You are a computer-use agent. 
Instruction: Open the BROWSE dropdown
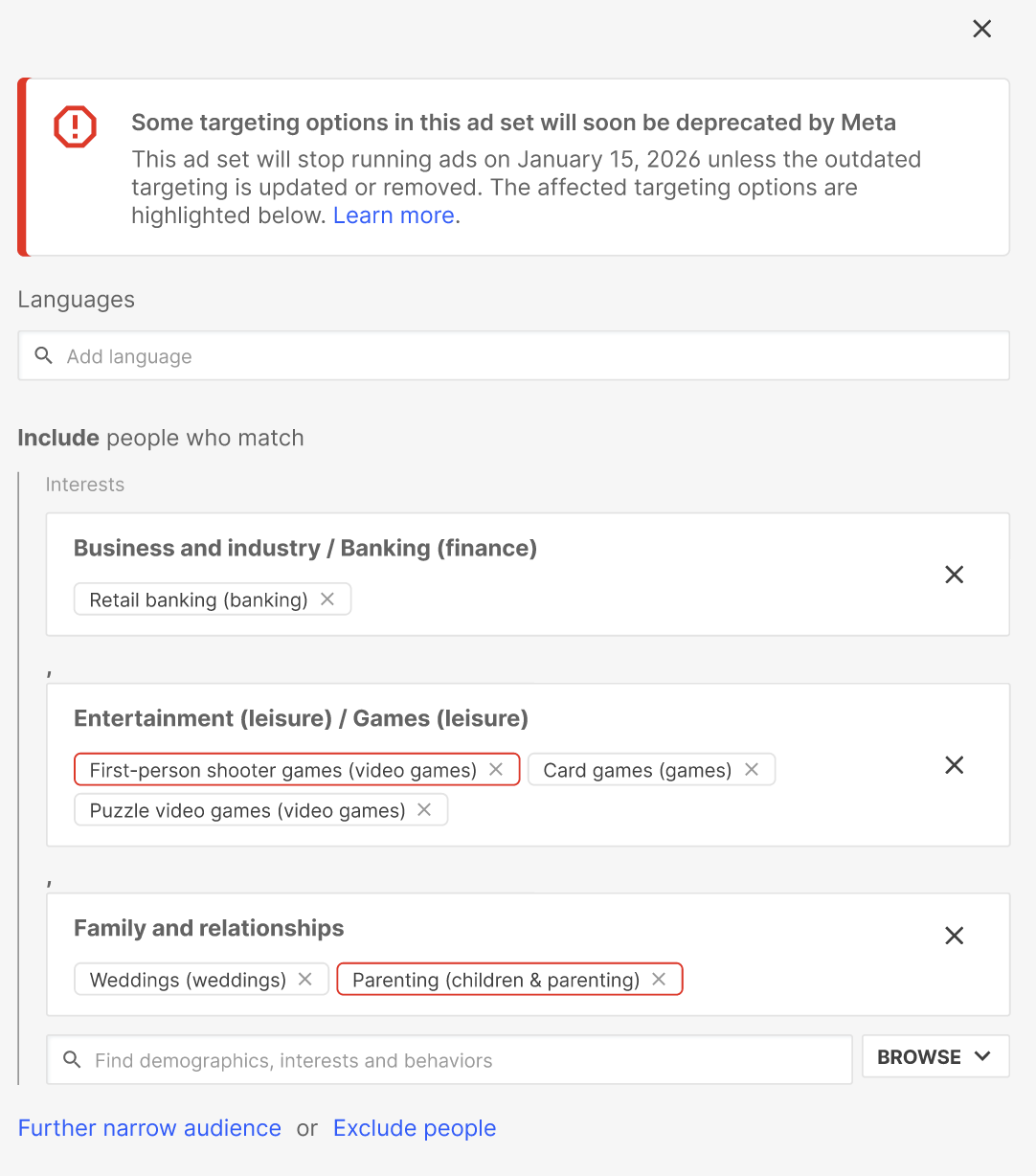point(935,1057)
